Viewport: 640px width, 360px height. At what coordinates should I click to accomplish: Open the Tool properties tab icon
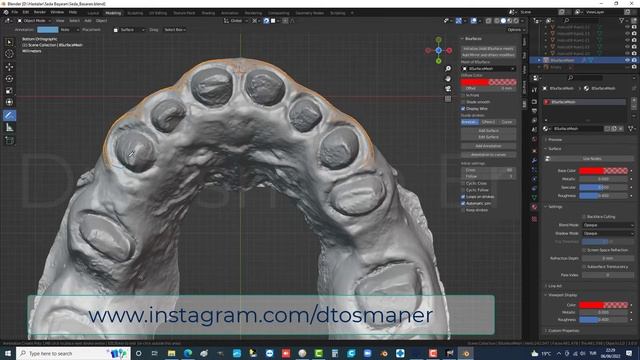click(x=534, y=90)
